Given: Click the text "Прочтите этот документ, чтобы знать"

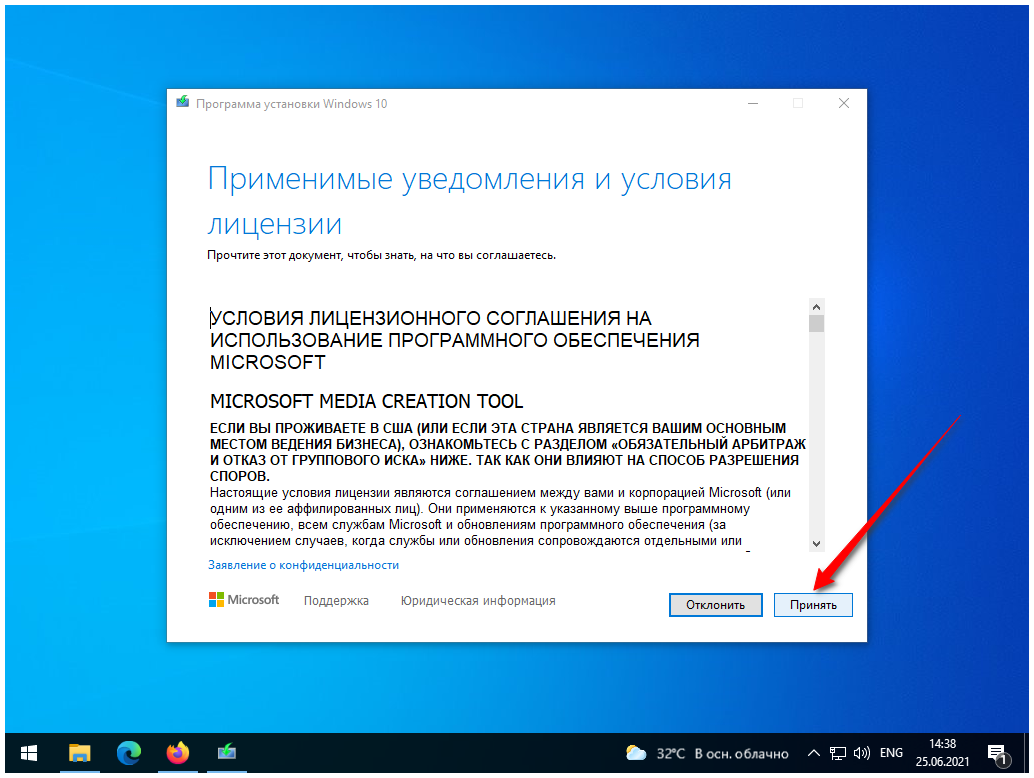Looking at the screenshot, I should click(311, 255).
